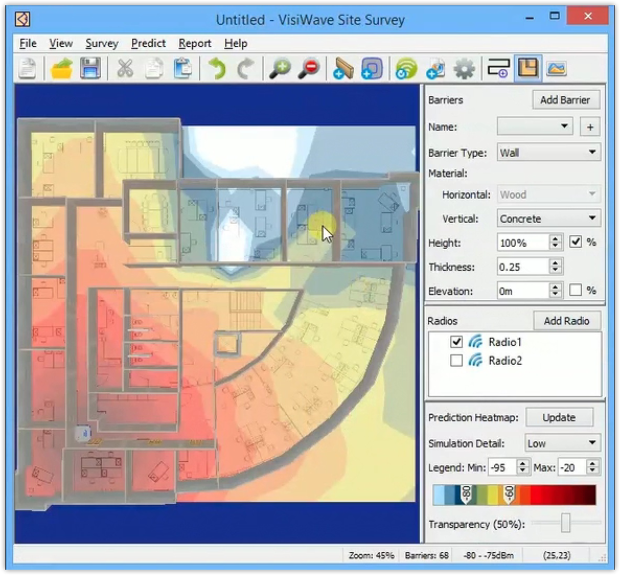This screenshot has height=575, width=620.
Task: Click the Transparency slider handle
Action: (566, 523)
